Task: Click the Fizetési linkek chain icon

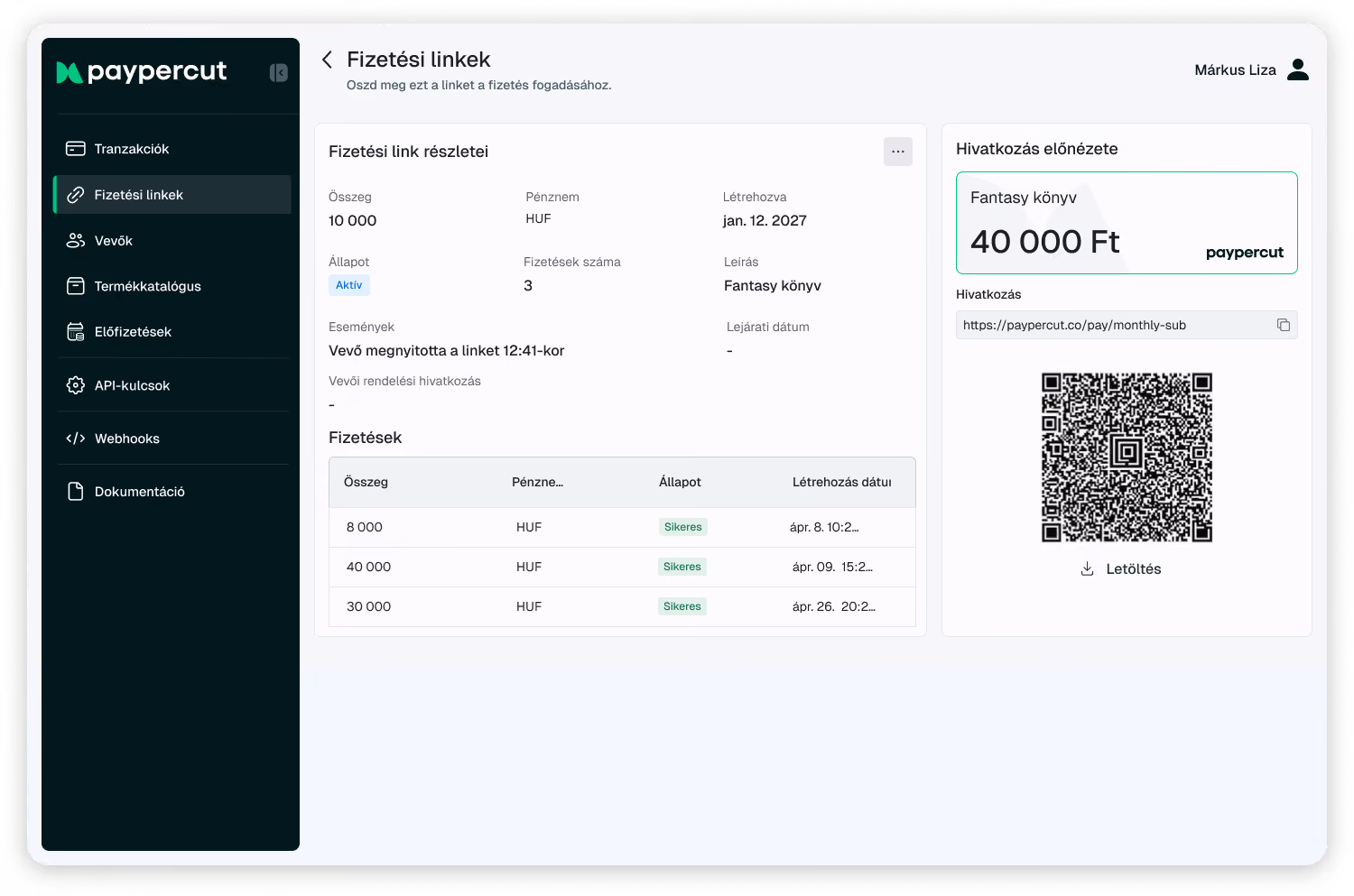Action: point(76,195)
